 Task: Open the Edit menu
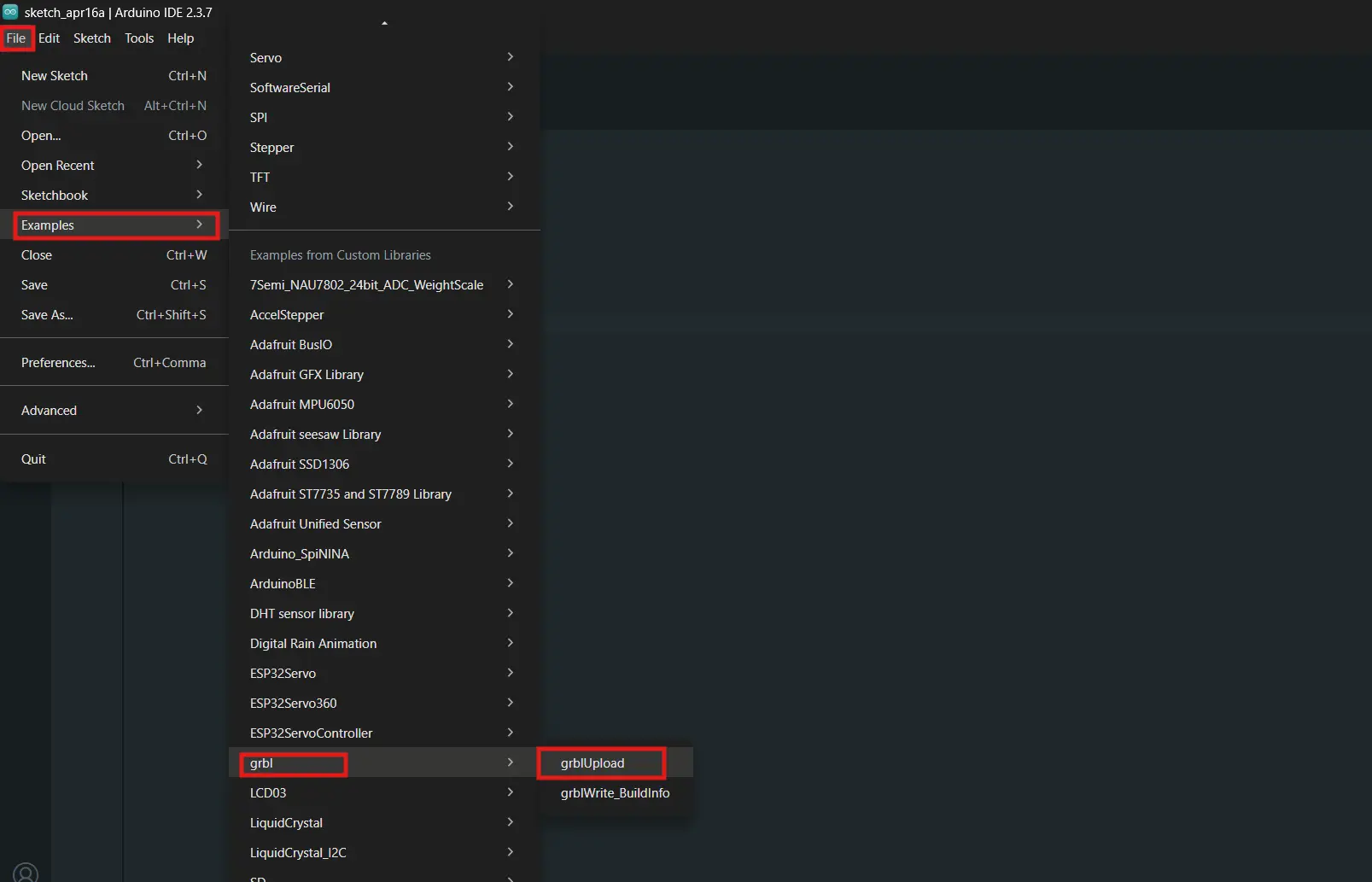click(49, 38)
